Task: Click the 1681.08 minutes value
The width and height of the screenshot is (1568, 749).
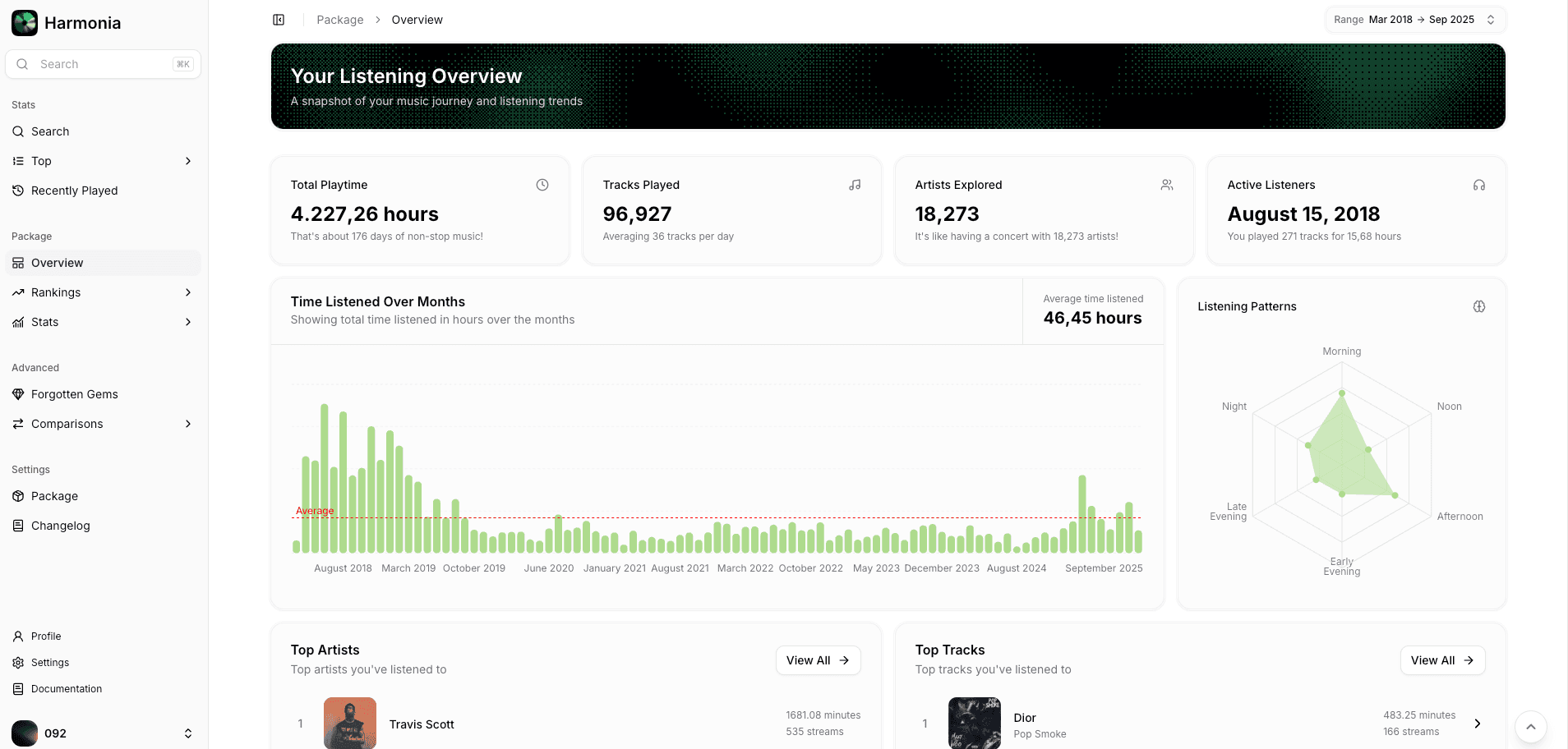Action: tap(823, 715)
